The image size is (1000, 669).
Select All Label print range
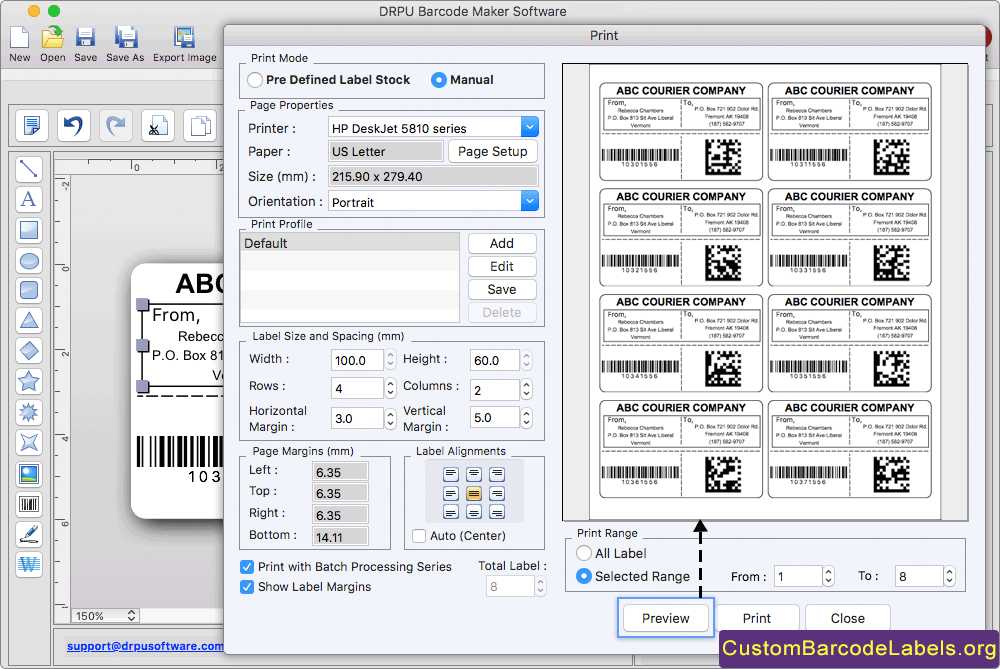click(584, 553)
